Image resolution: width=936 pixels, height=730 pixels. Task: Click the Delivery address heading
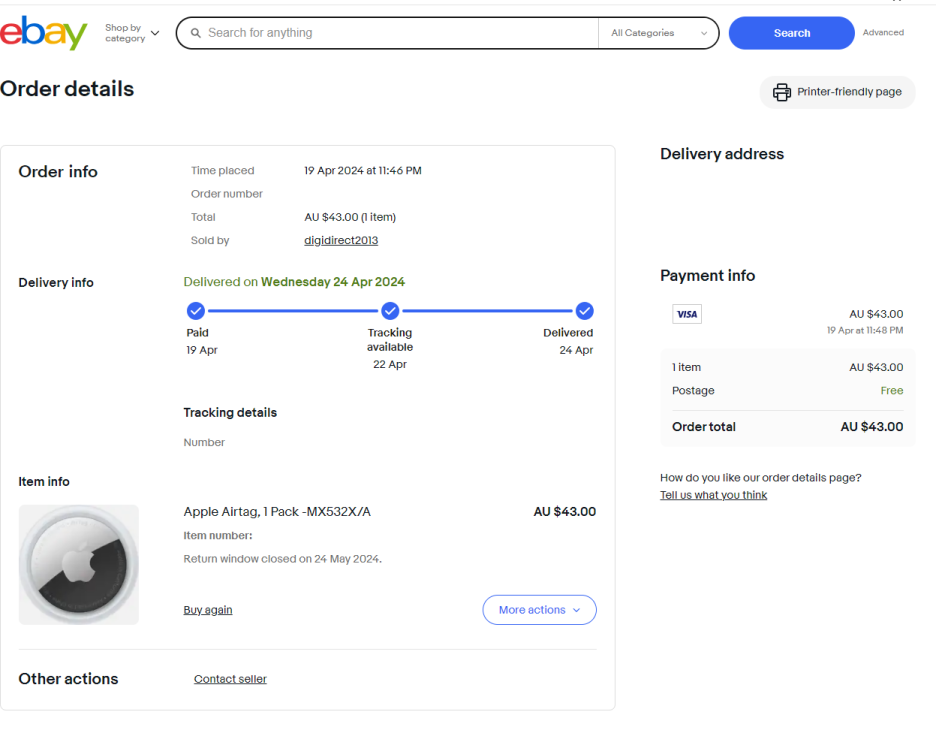point(722,154)
